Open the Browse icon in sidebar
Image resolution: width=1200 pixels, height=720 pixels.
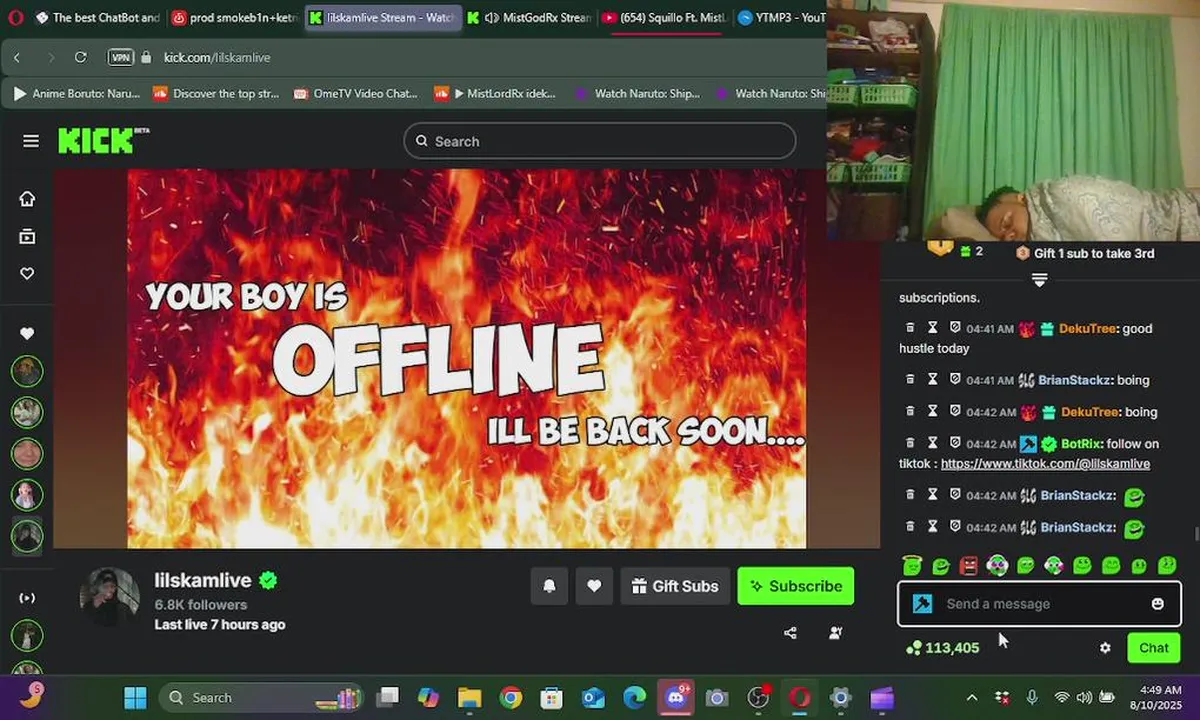[x=27, y=236]
